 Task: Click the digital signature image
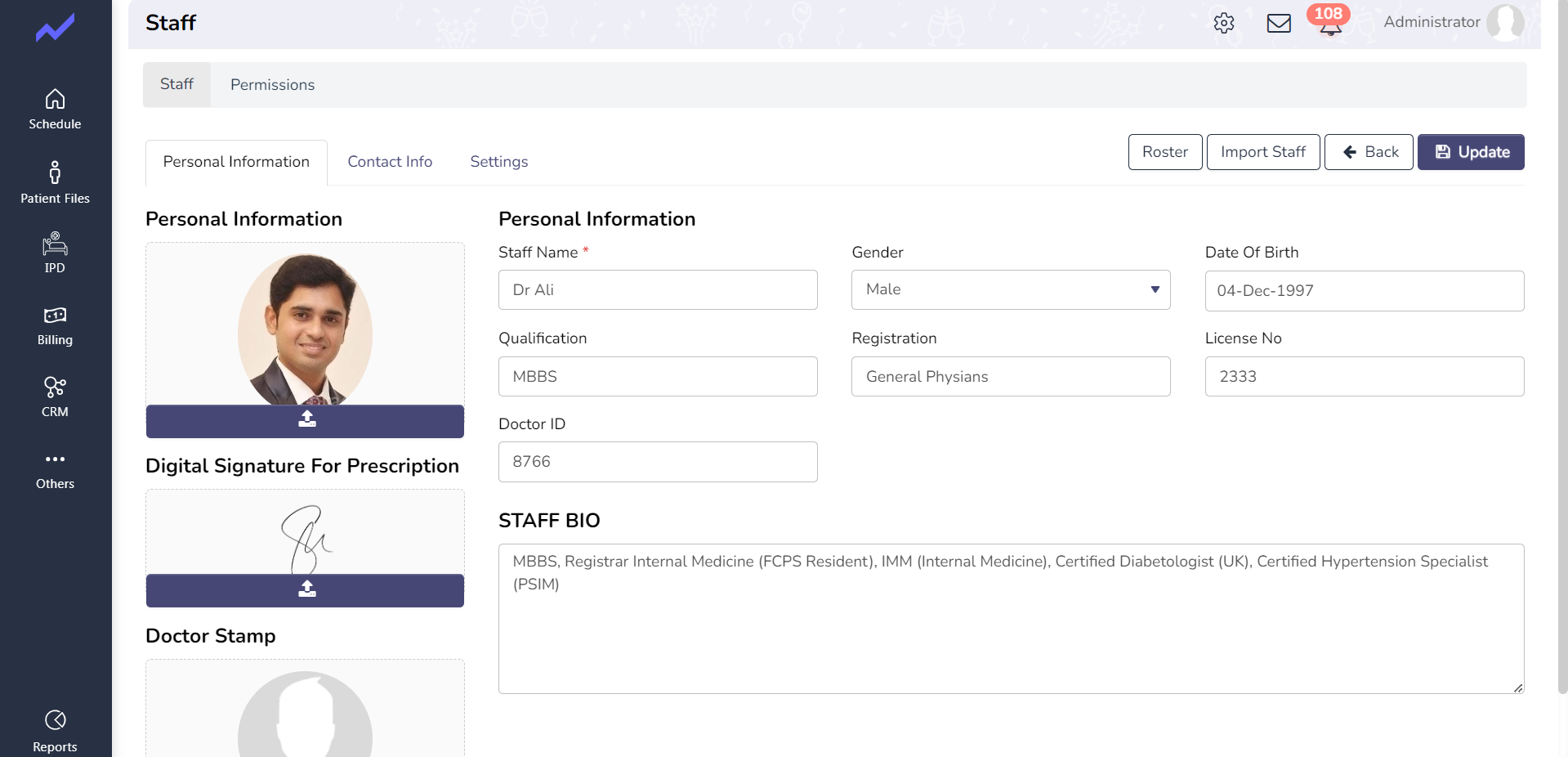click(x=306, y=539)
